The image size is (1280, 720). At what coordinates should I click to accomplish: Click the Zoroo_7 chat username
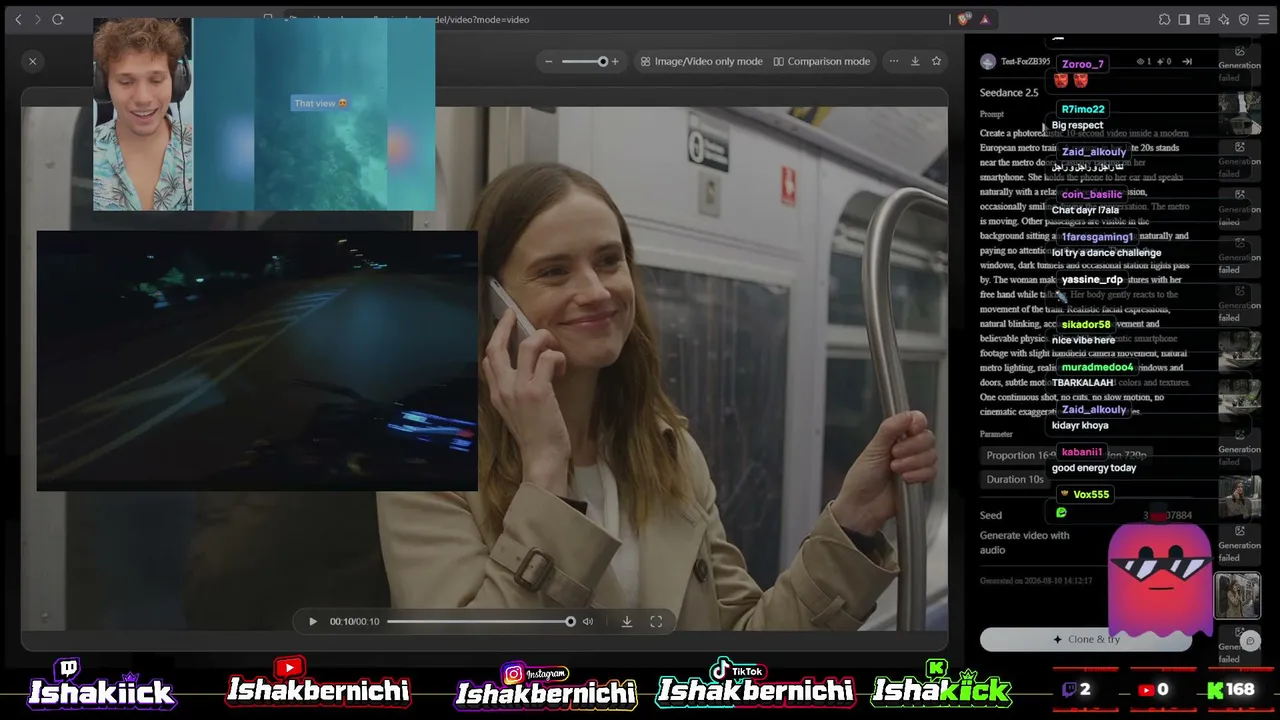(x=1083, y=64)
